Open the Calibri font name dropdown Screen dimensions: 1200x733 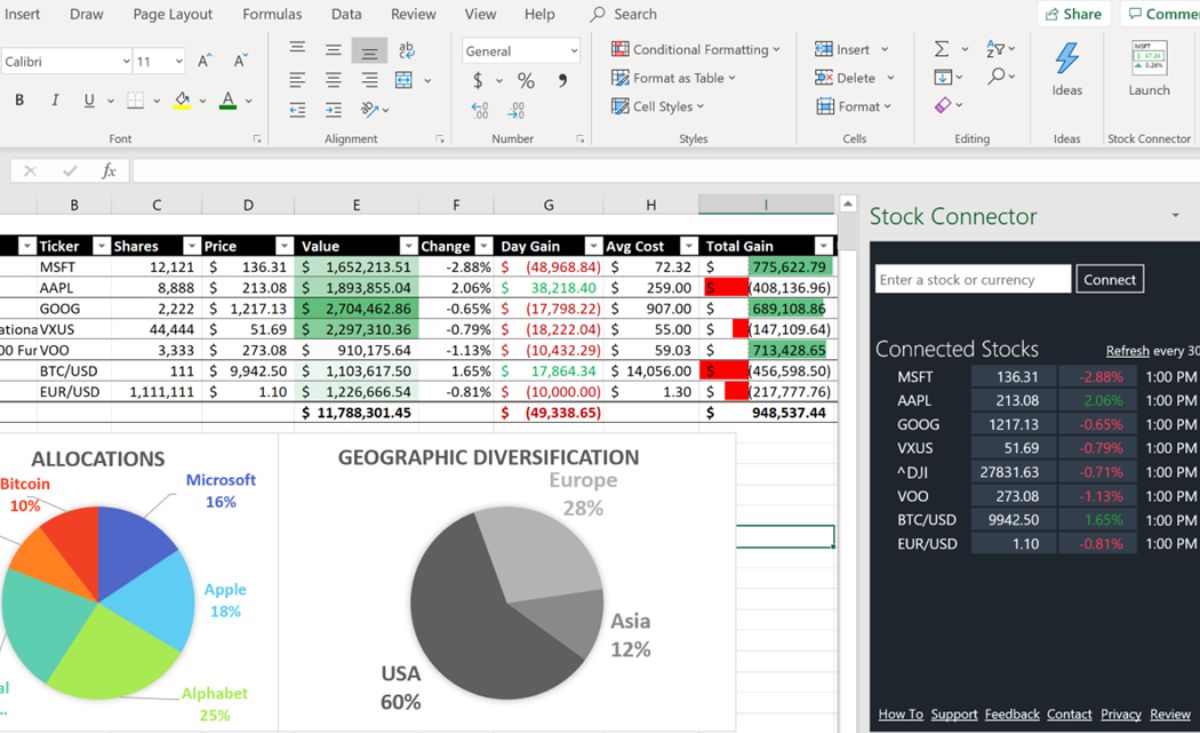[x=126, y=62]
